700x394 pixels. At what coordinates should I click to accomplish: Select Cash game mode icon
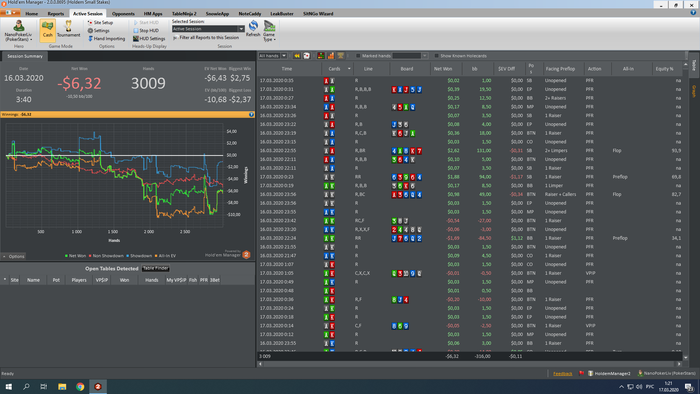(47, 30)
